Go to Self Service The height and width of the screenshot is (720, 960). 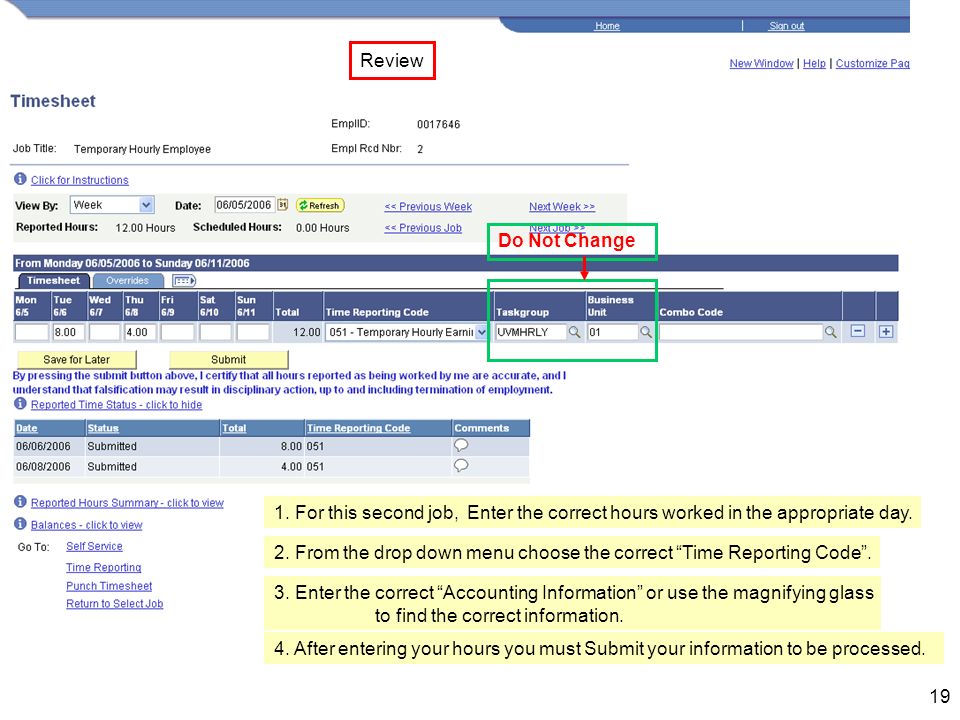click(94, 546)
